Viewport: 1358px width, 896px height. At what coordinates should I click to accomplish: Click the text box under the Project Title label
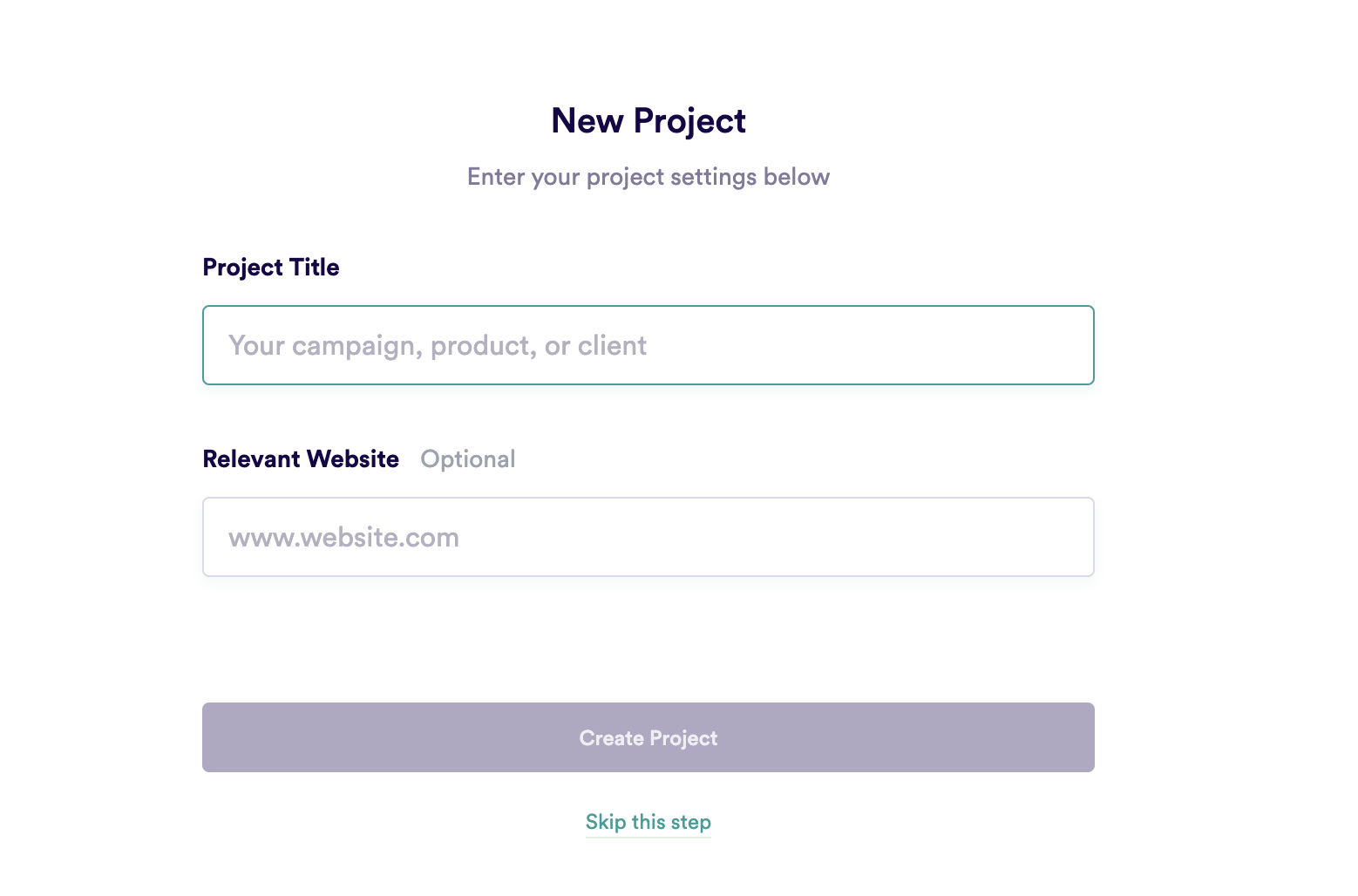(648, 345)
